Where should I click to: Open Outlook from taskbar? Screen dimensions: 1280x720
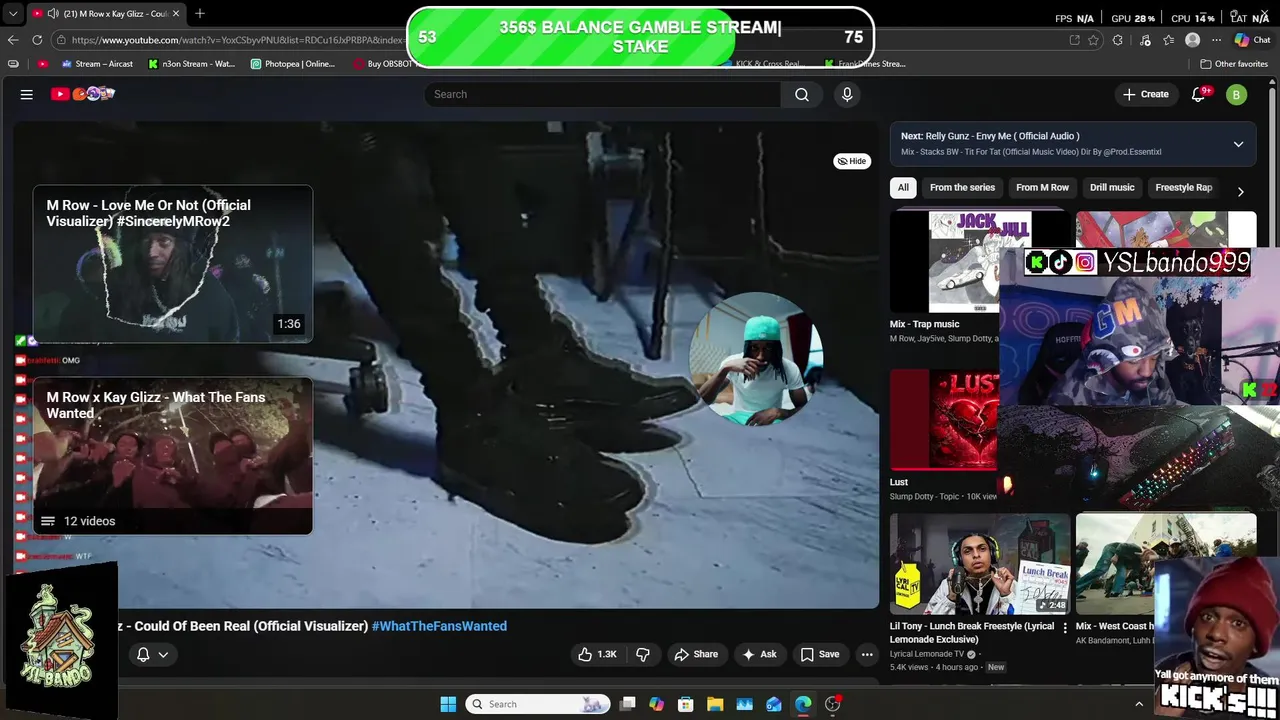(x=774, y=704)
